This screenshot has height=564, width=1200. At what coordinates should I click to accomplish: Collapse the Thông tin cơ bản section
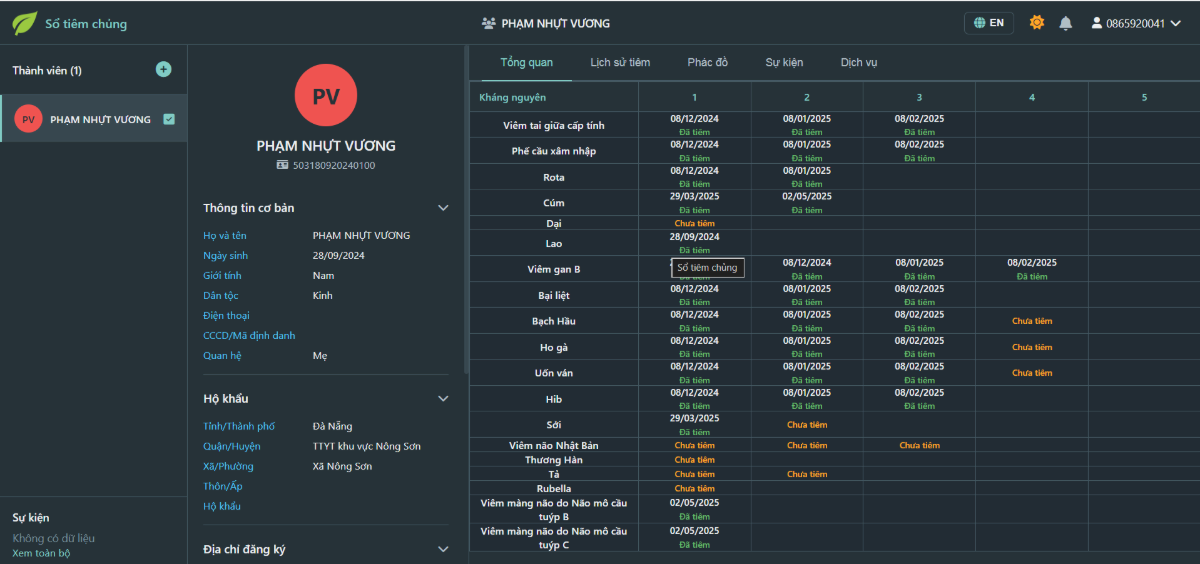point(444,208)
